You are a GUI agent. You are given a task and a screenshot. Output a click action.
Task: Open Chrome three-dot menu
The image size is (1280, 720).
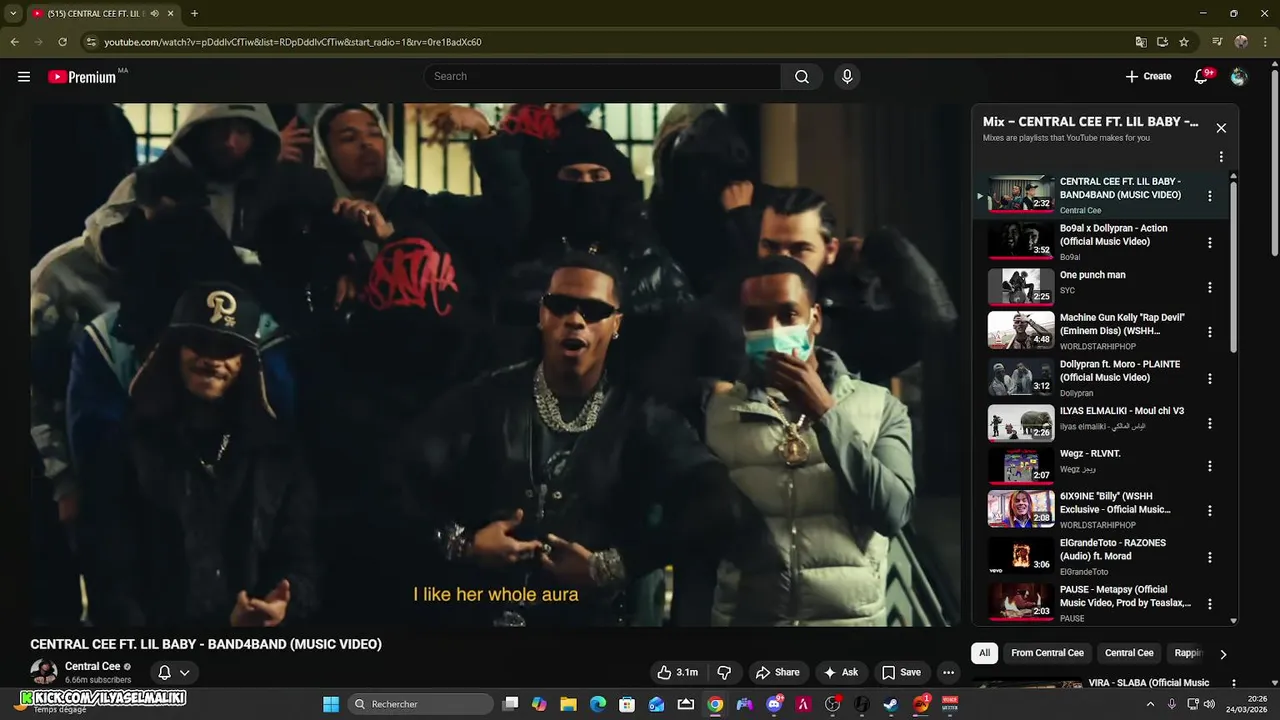(1265, 42)
